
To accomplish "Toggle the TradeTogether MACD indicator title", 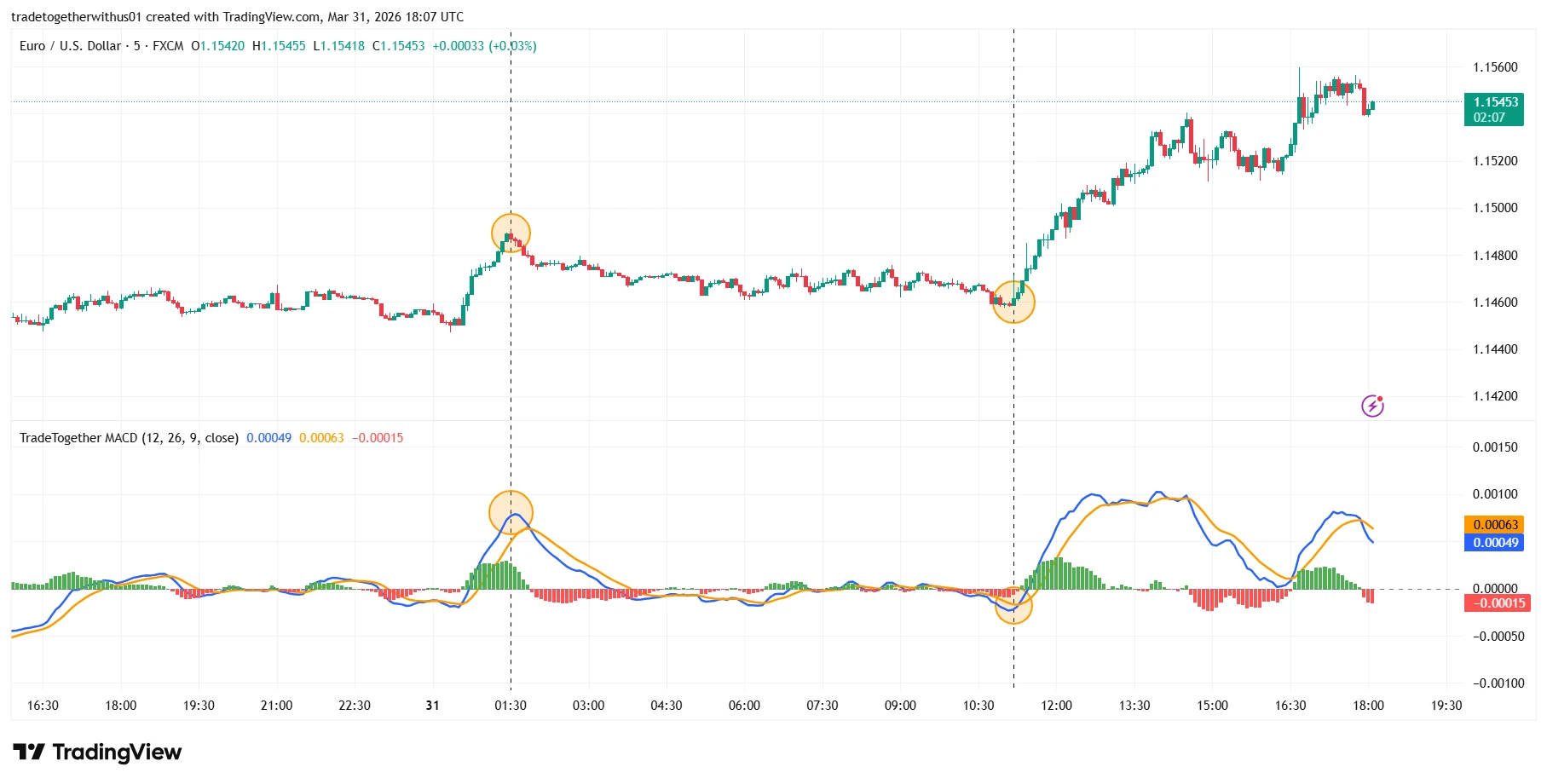I will [x=128, y=437].
